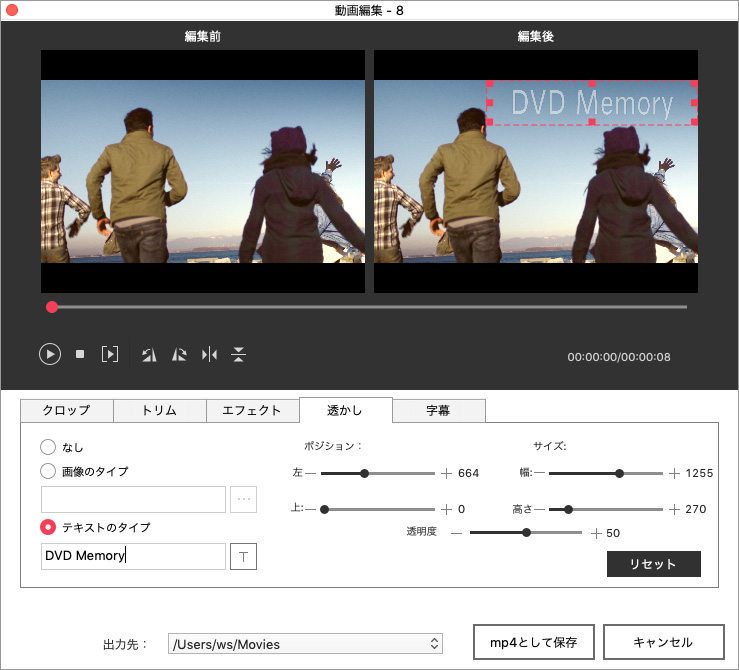This screenshot has width=739, height=670.
Task: Click mp4として保存 button
Action: [534, 642]
